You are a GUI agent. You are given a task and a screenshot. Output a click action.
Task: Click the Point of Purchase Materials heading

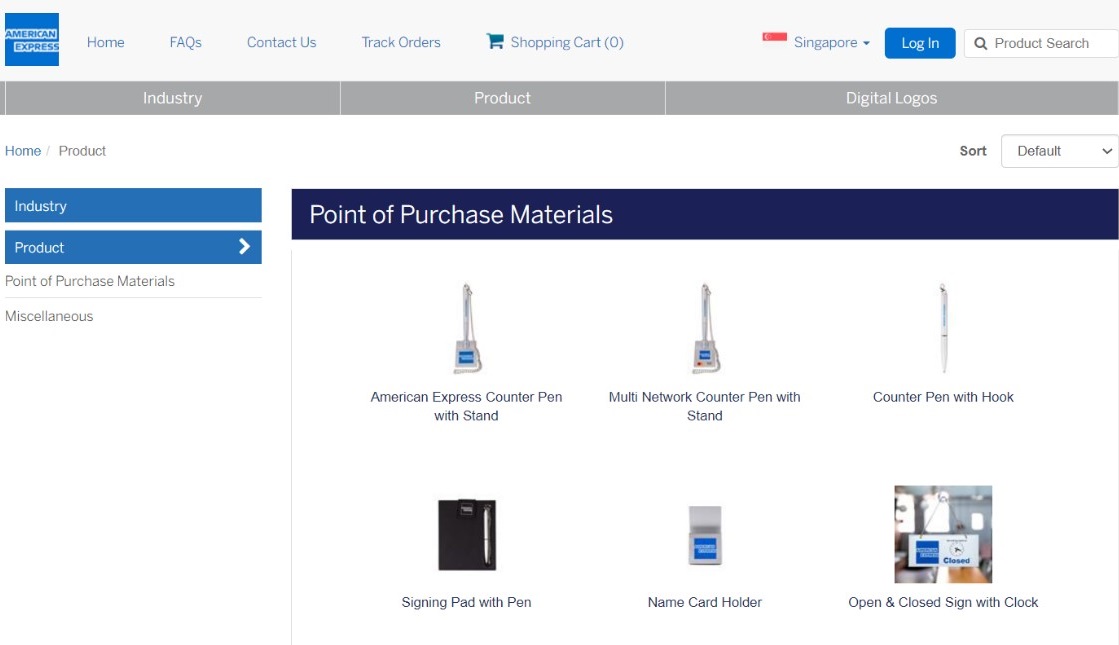click(x=461, y=215)
